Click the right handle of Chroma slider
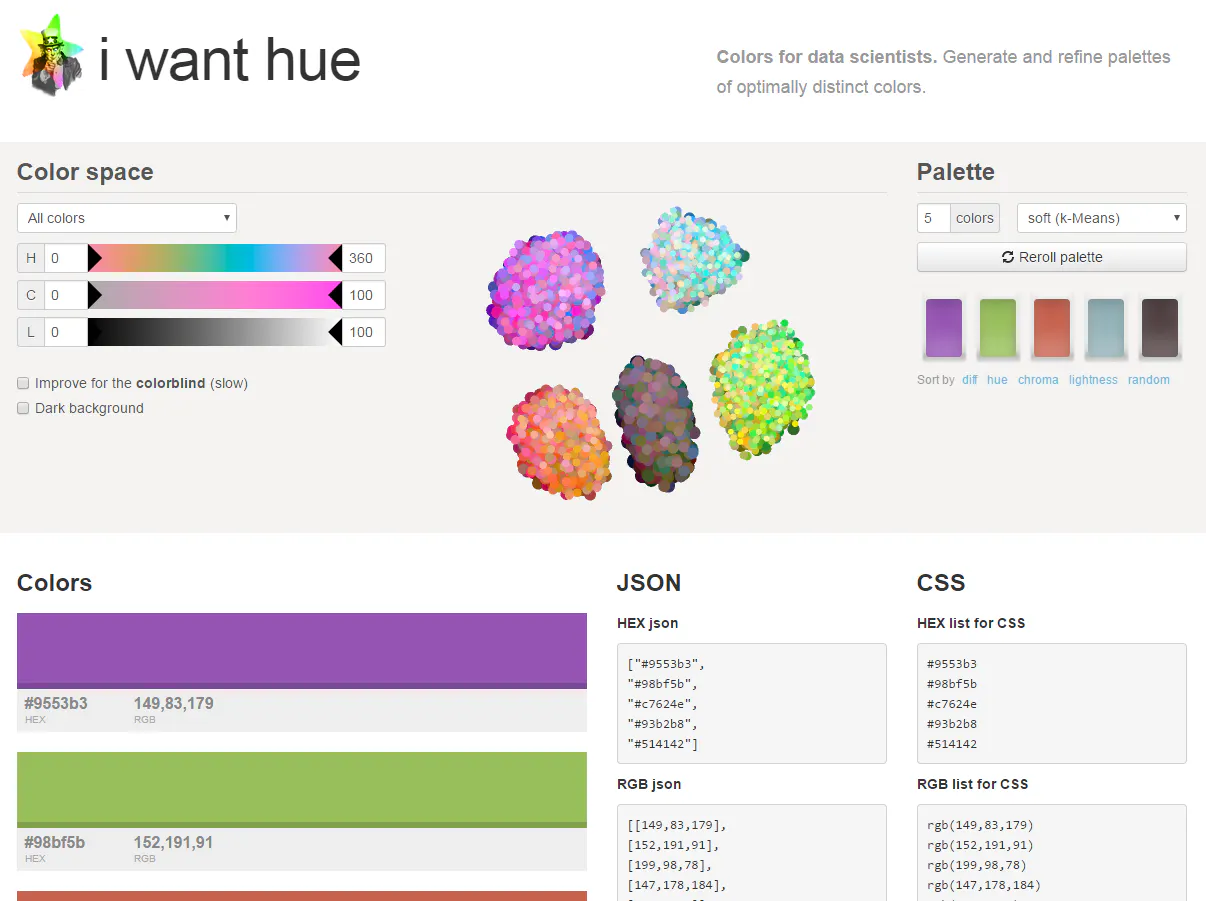The image size is (1206, 901). [x=336, y=295]
